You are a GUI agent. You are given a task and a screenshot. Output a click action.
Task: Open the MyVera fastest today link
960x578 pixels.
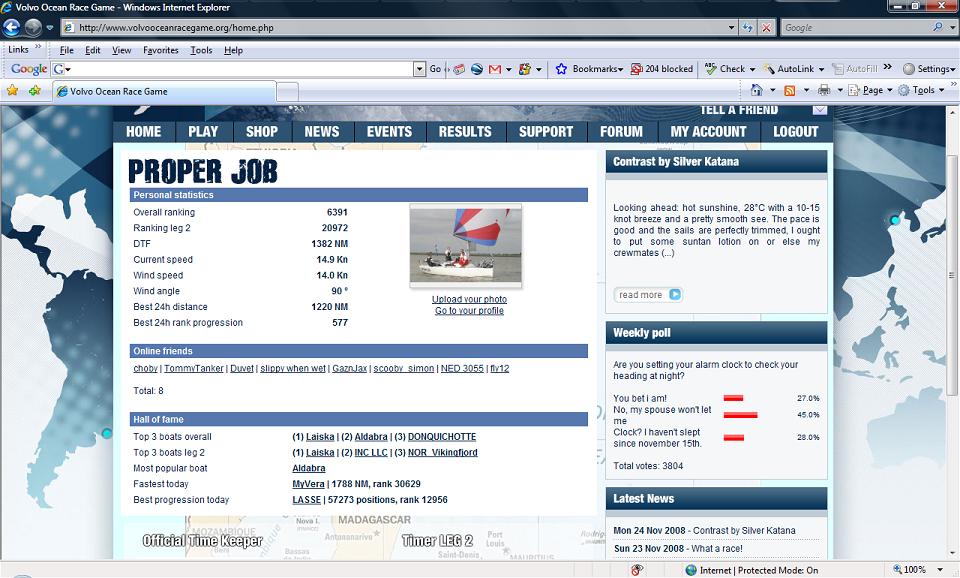[x=309, y=484]
